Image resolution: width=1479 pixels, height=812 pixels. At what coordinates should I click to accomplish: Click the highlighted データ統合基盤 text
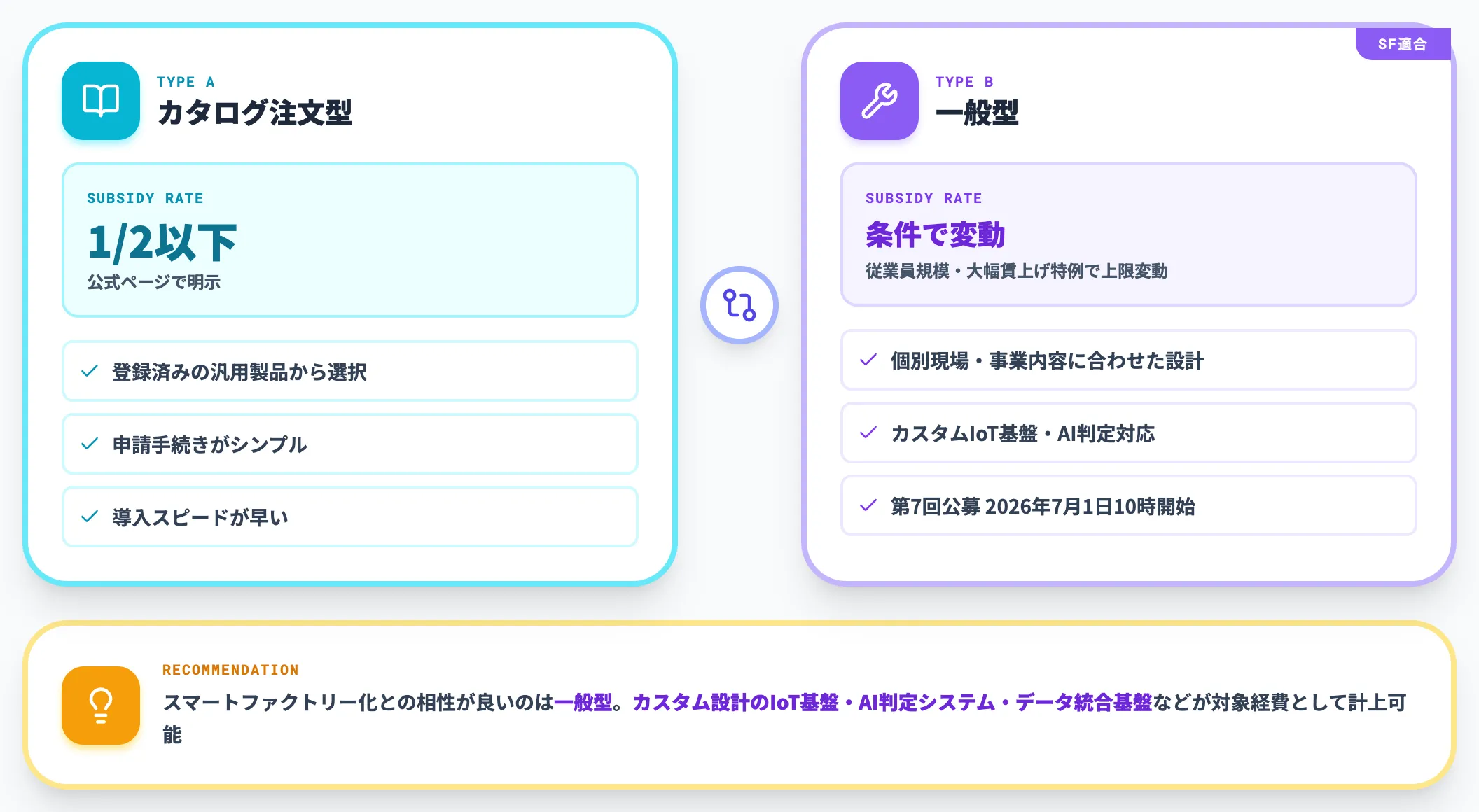[x=1083, y=702]
